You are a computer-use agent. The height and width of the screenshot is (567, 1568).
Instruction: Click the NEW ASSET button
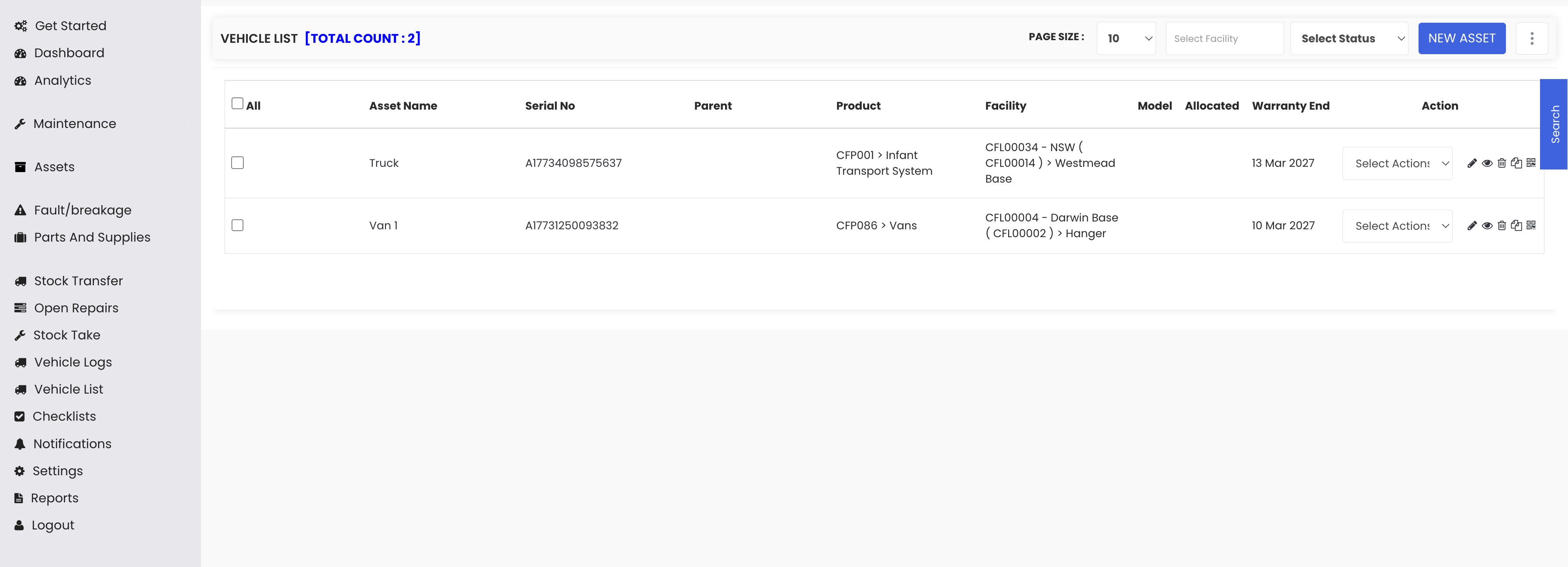pyautogui.click(x=1461, y=38)
